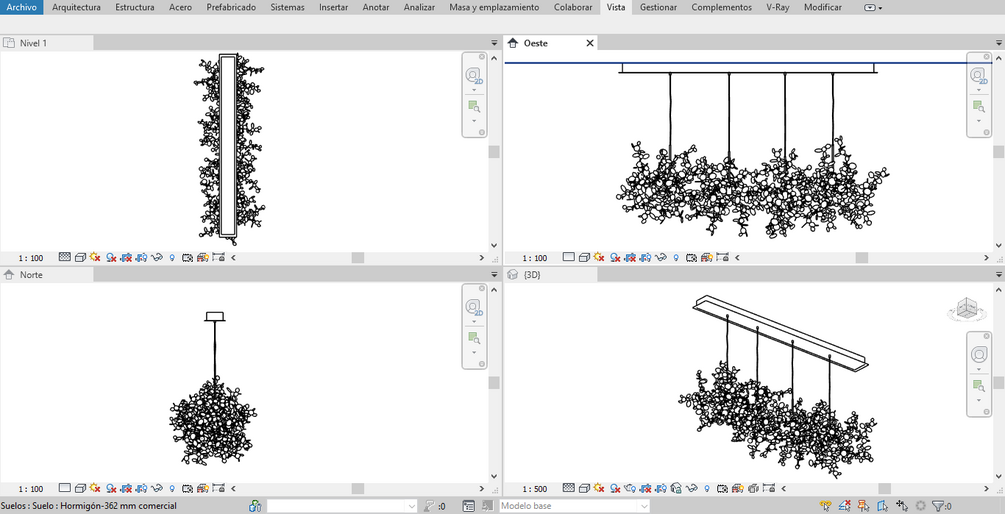Change visual style in Nivel 1 view
This screenshot has height=514, width=1005.
click(80, 257)
